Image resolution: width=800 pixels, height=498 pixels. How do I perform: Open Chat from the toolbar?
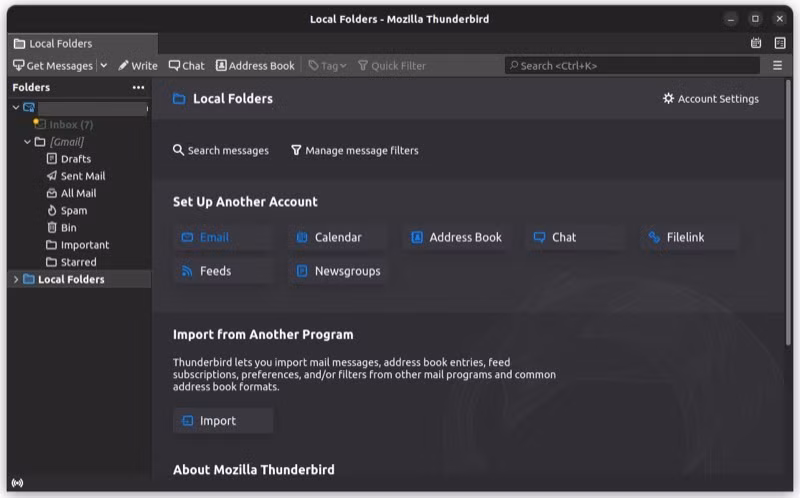pyautogui.click(x=186, y=66)
